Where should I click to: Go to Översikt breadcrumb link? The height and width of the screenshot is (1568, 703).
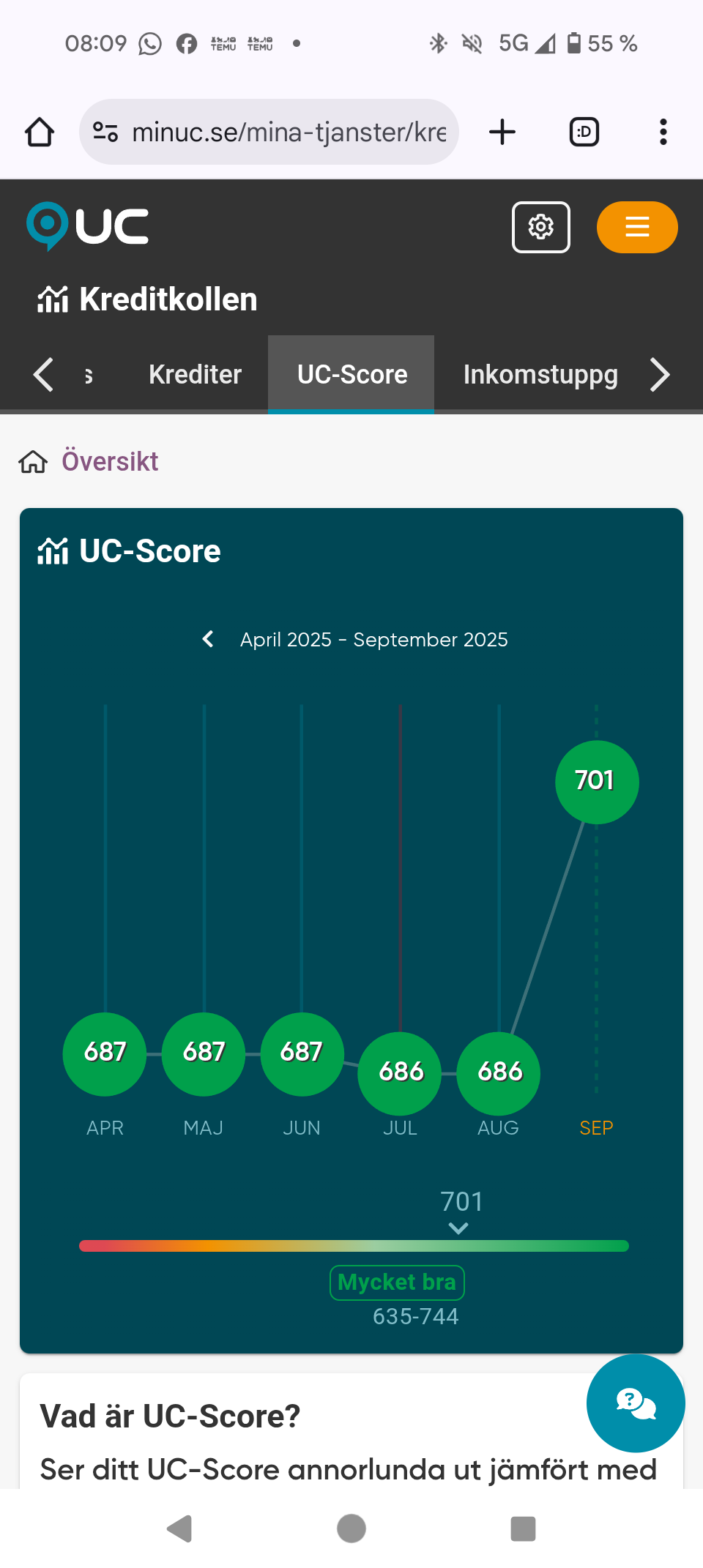point(110,462)
